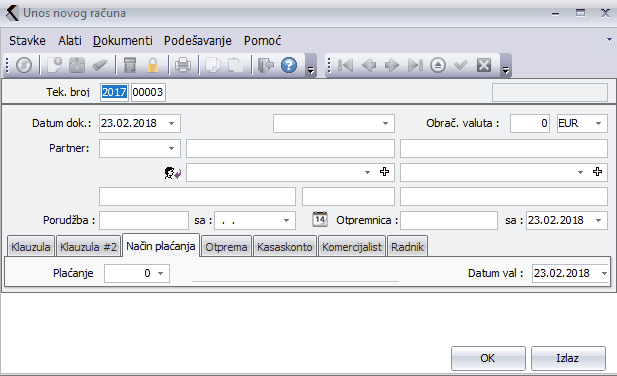This screenshot has height=376, width=617.
Task: Open the Porudžba sa date dropdown
Action: point(286,220)
